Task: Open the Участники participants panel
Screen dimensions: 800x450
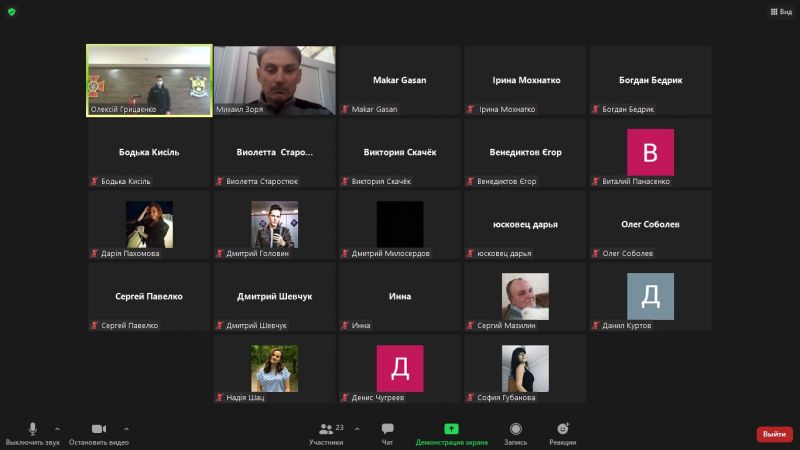Action: pyautogui.click(x=326, y=434)
